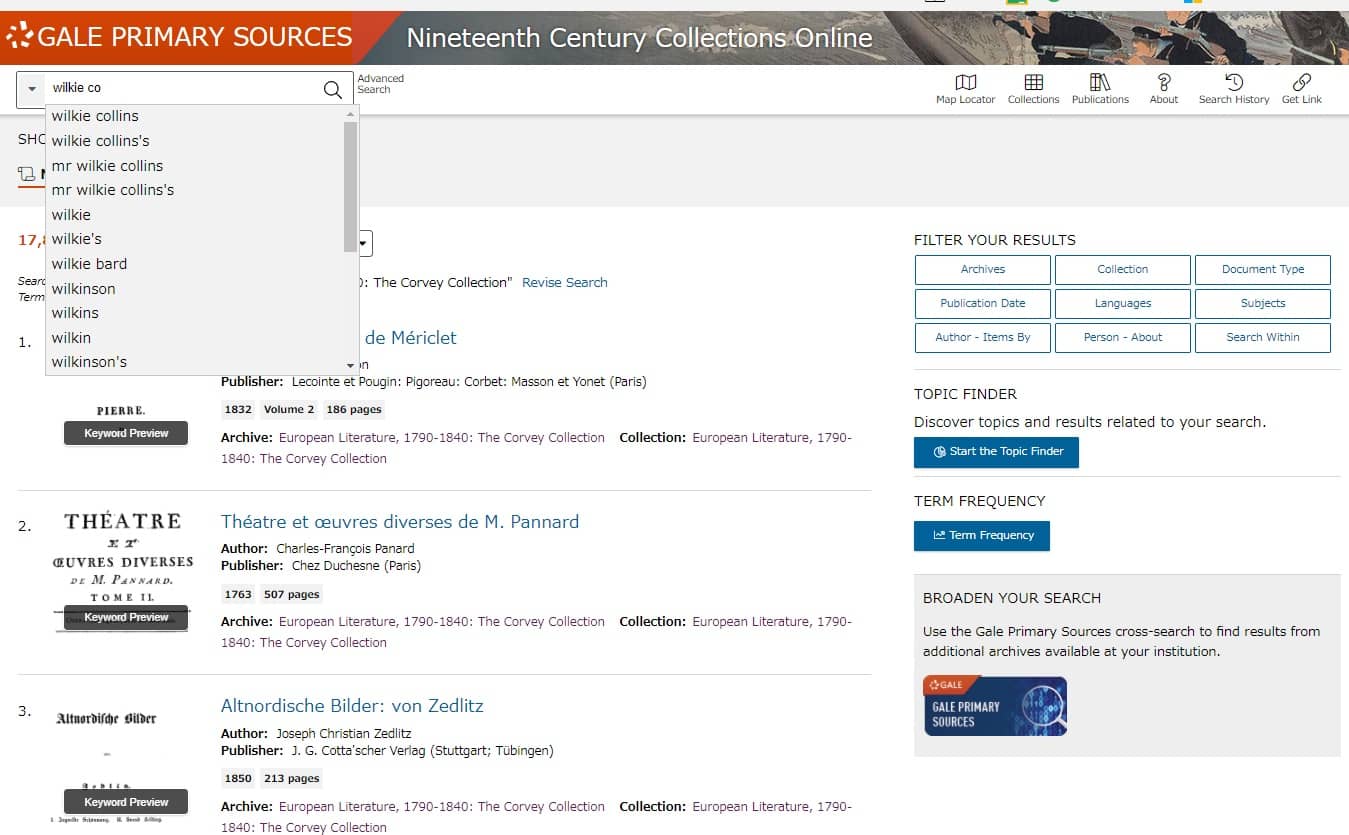
Task: Click author name Charles-François Panard
Action: (345, 549)
